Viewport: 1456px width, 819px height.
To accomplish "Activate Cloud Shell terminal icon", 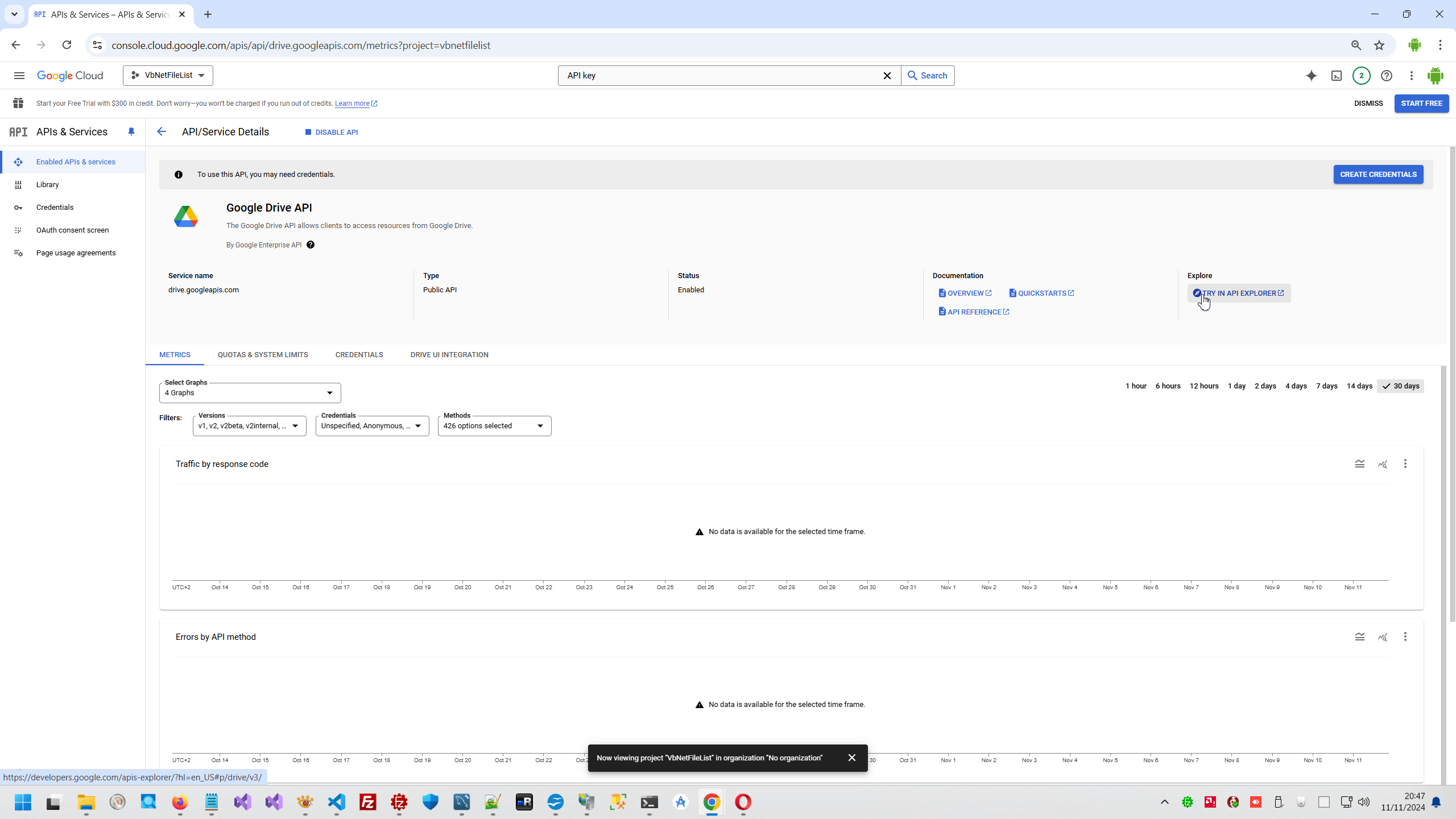I will click(1337, 76).
